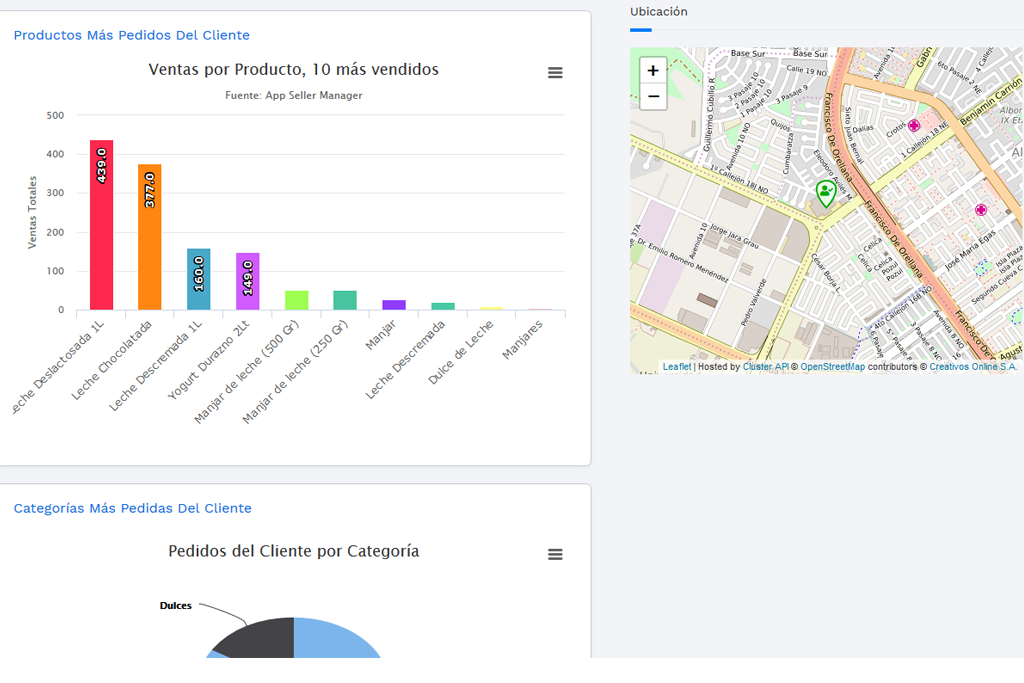Viewport: 1024px width, 683px height.
Task: Click the Pedidos del Cliente por Categoría title
Action: [294, 551]
